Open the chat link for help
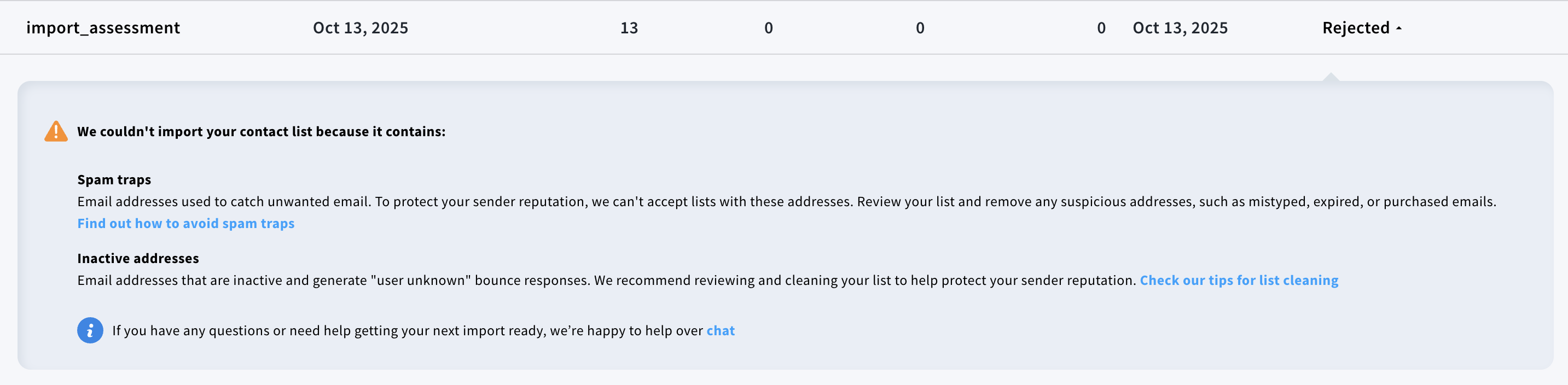 point(720,331)
